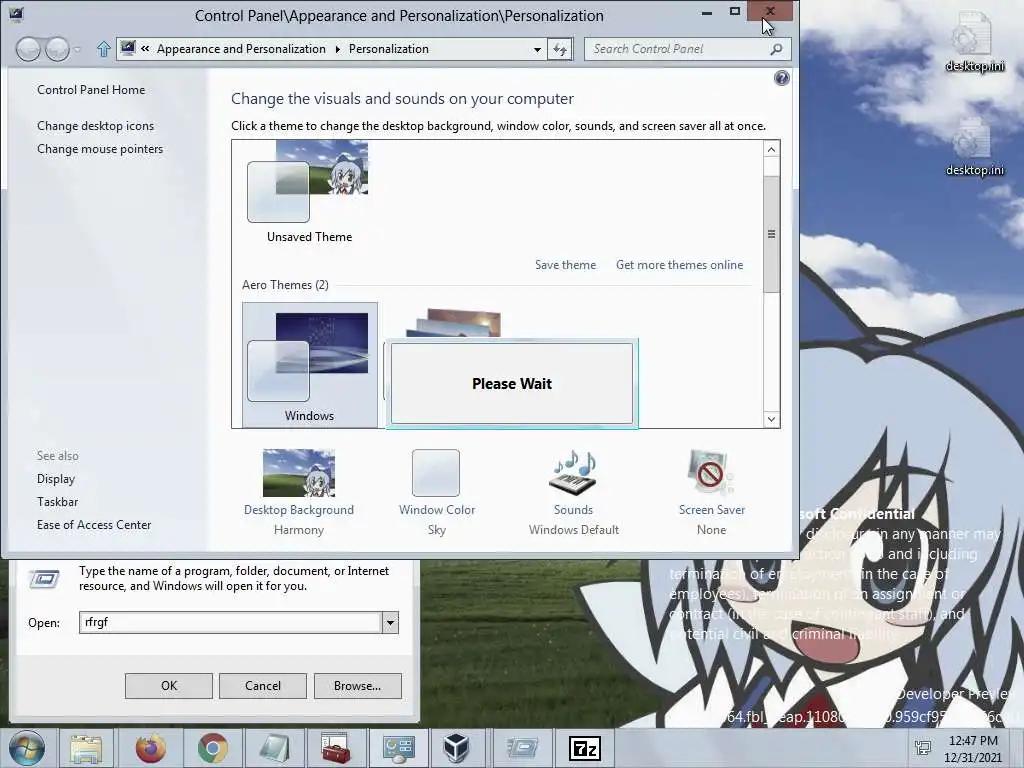The height and width of the screenshot is (768, 1024).
Task: Switch to the Run dialog taskbar button
Action: pos(522,748)
